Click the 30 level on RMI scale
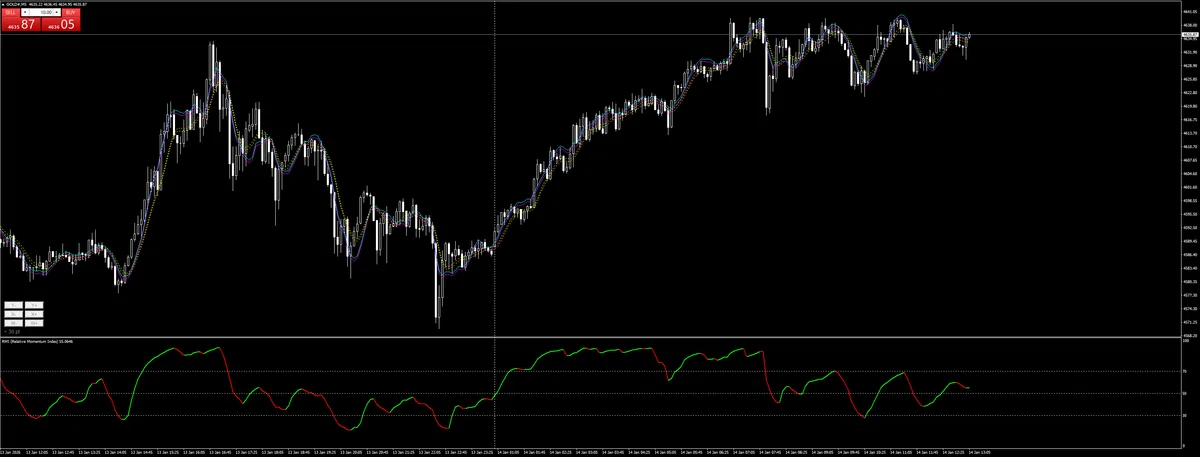The width and height of the screenshot is (1200, 457). (1184, 415)
